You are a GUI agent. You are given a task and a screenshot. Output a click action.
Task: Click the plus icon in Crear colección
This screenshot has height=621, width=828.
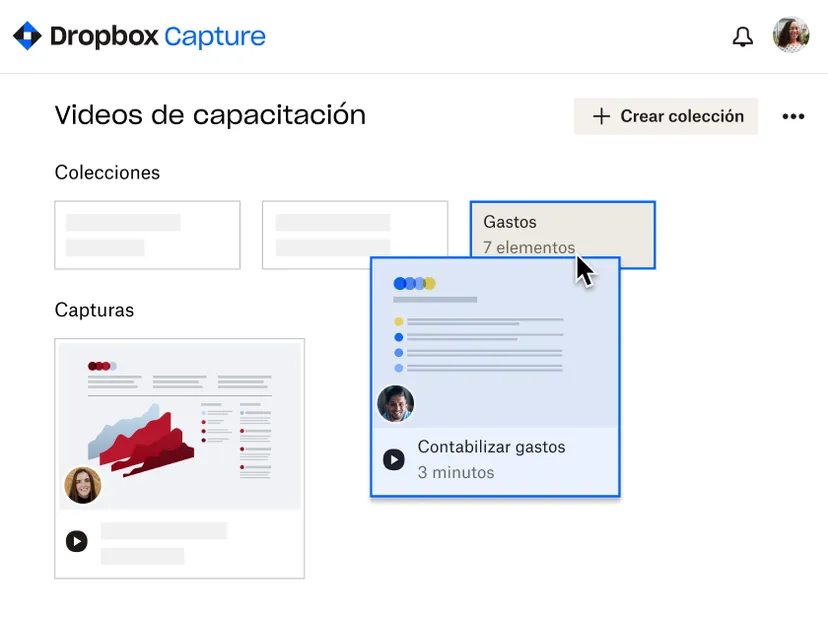(601, 116)
